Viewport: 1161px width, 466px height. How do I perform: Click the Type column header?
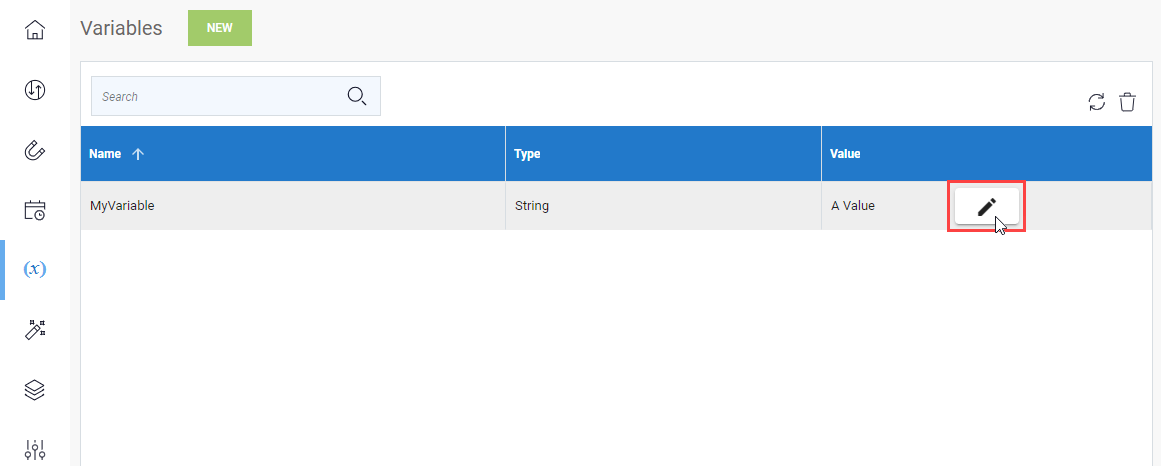tap(527, 154)
